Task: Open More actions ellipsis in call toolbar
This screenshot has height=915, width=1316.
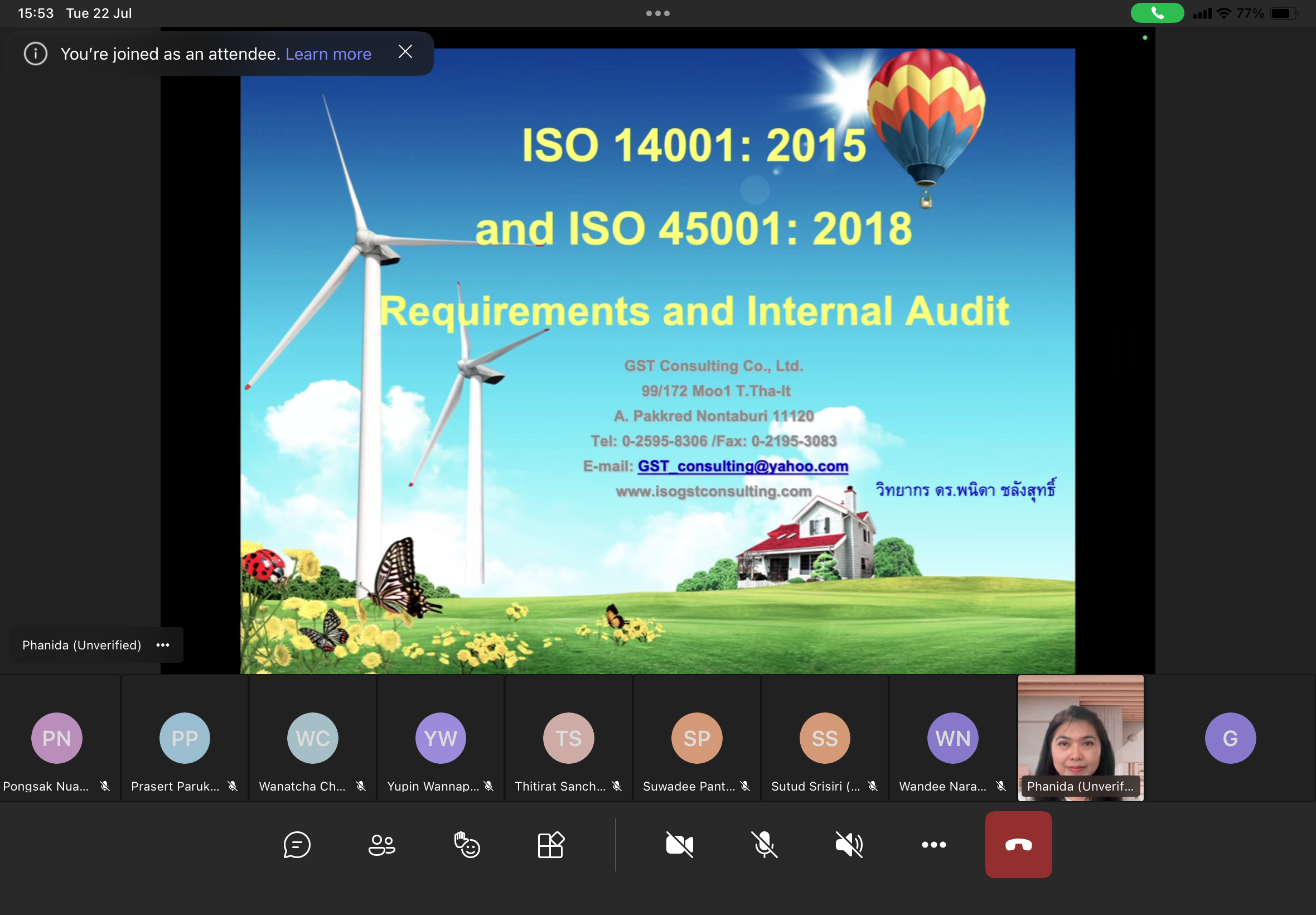Action: point(933,845)
